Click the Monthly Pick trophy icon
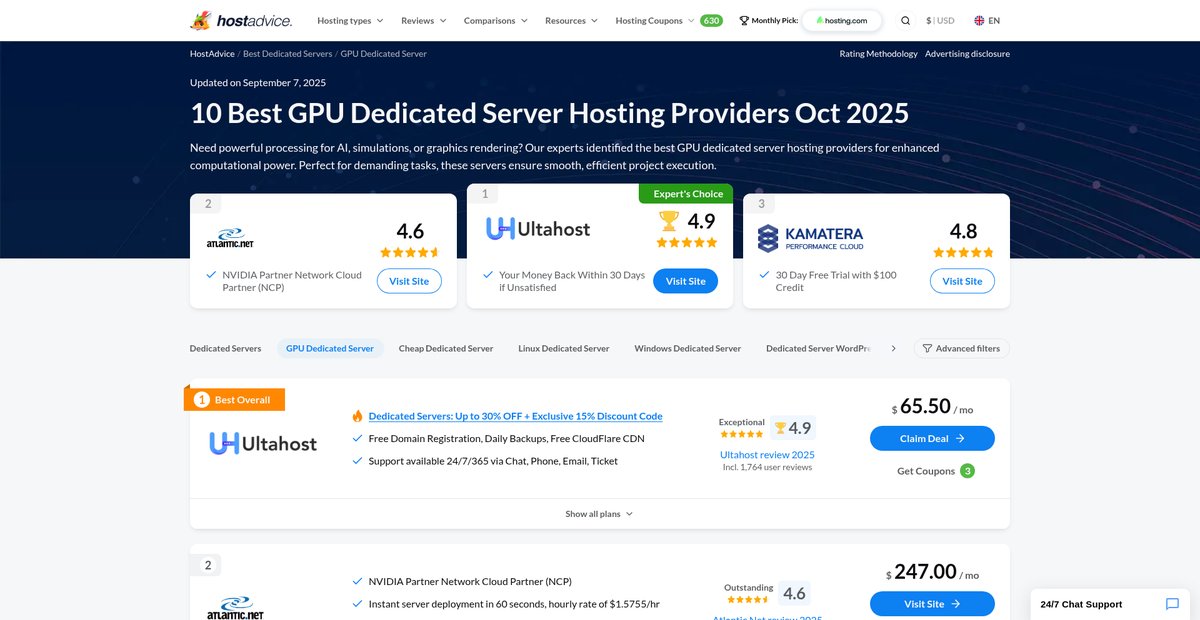The width and height of the screenshot is (1200, 620). coord(744,20)
